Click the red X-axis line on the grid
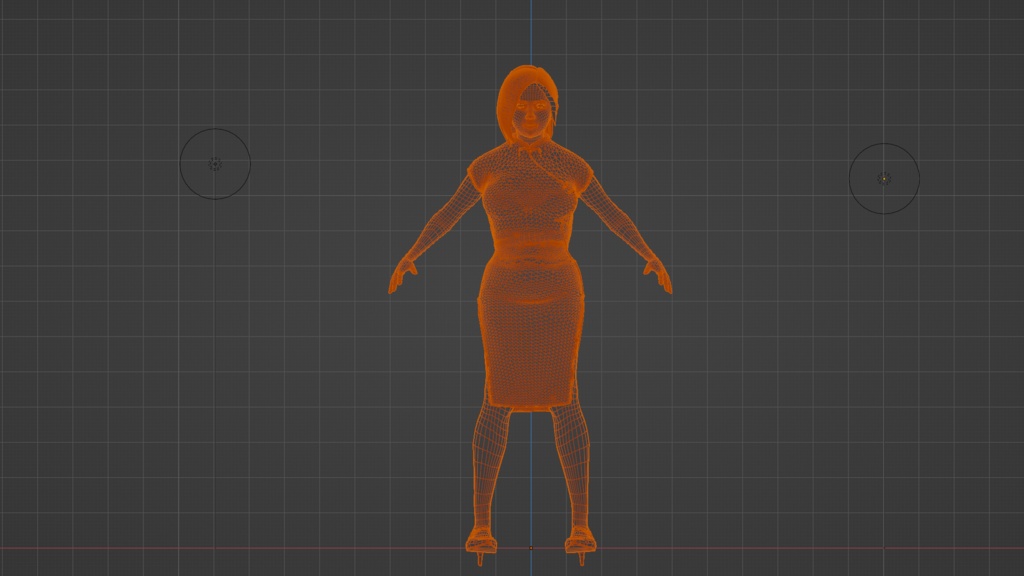1024x576 pixels. [x=200, y=547]
